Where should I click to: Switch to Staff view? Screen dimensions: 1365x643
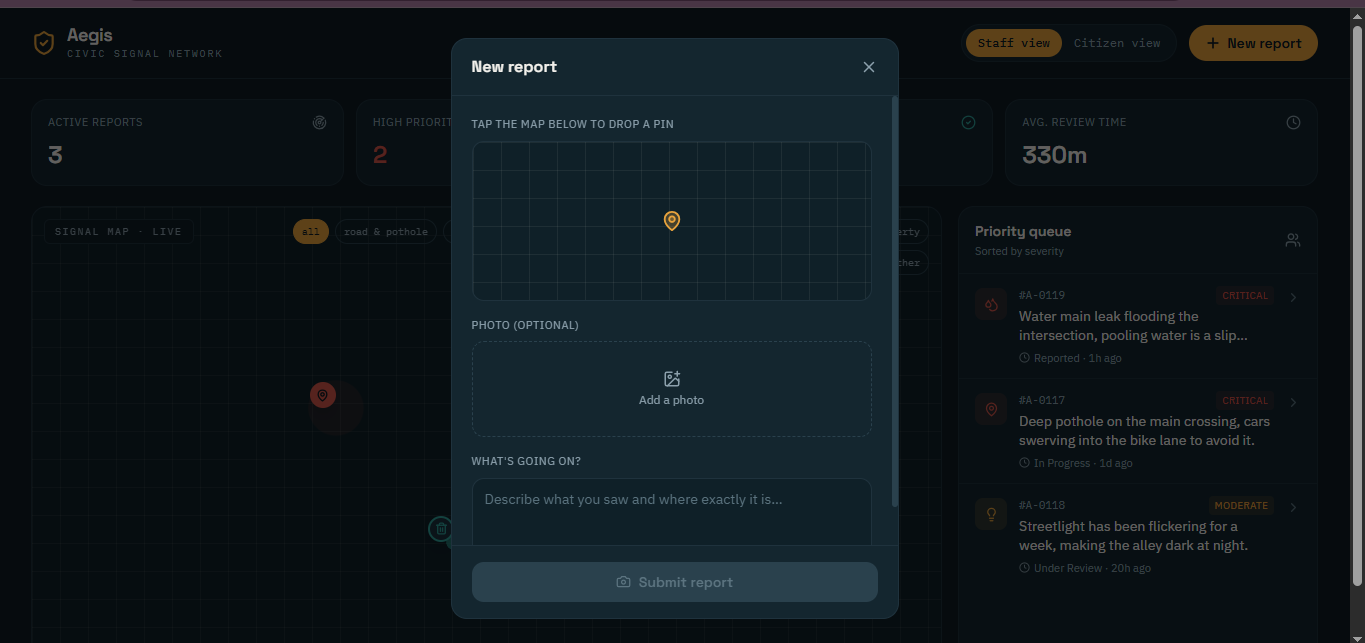[1014, 43]
